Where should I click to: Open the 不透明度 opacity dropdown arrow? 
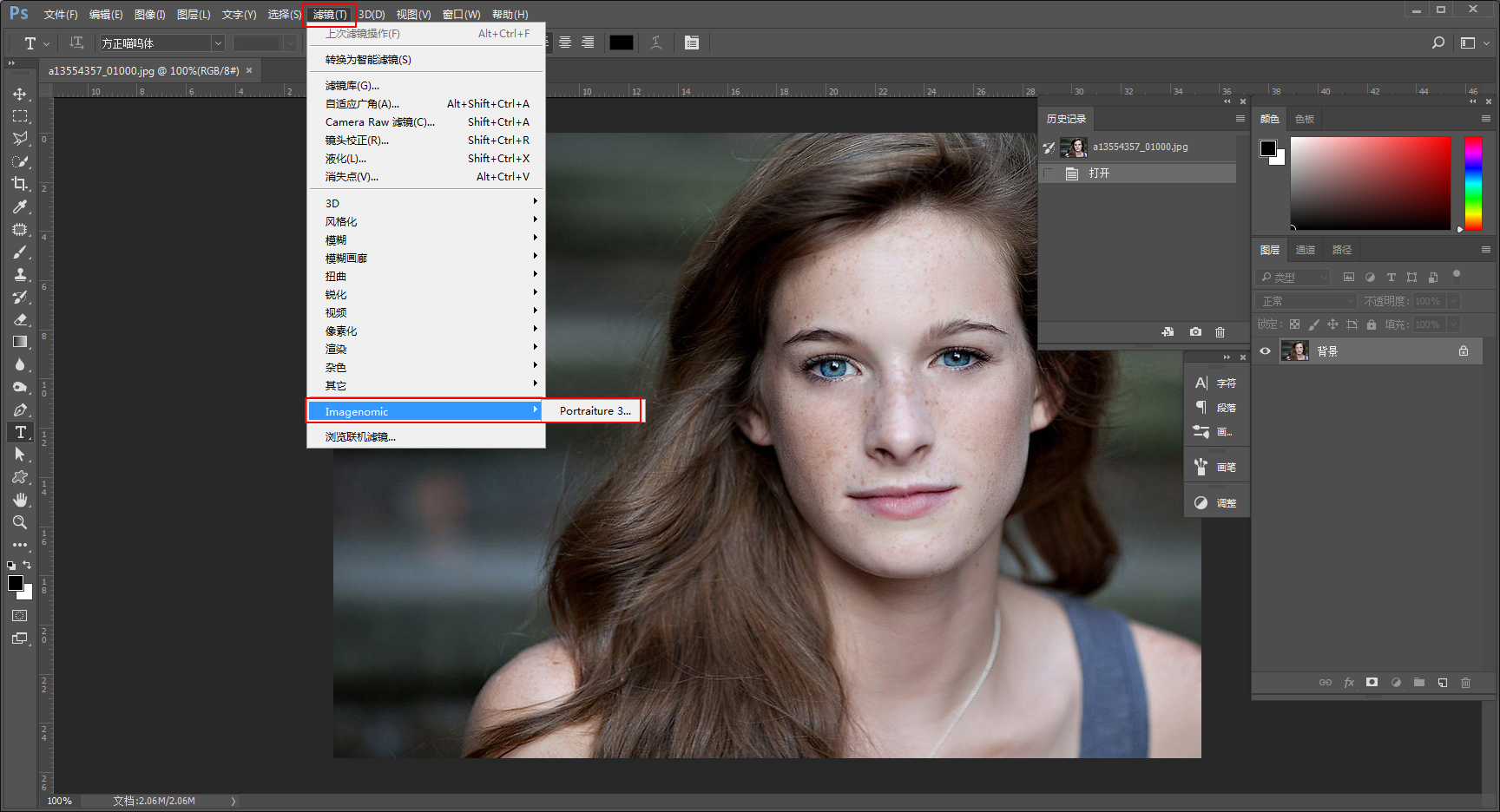click(1452, 301)
